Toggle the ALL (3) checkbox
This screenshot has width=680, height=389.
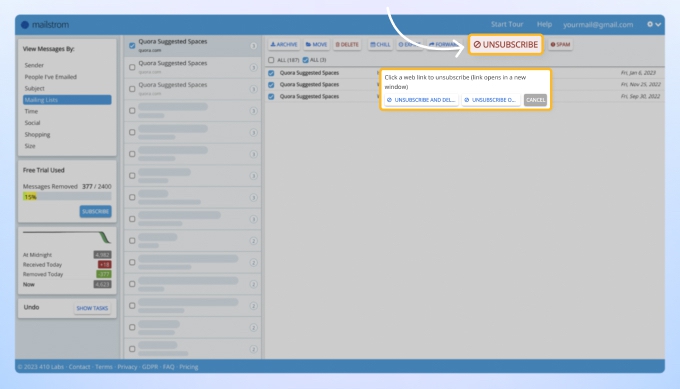(x=305, y=60)
